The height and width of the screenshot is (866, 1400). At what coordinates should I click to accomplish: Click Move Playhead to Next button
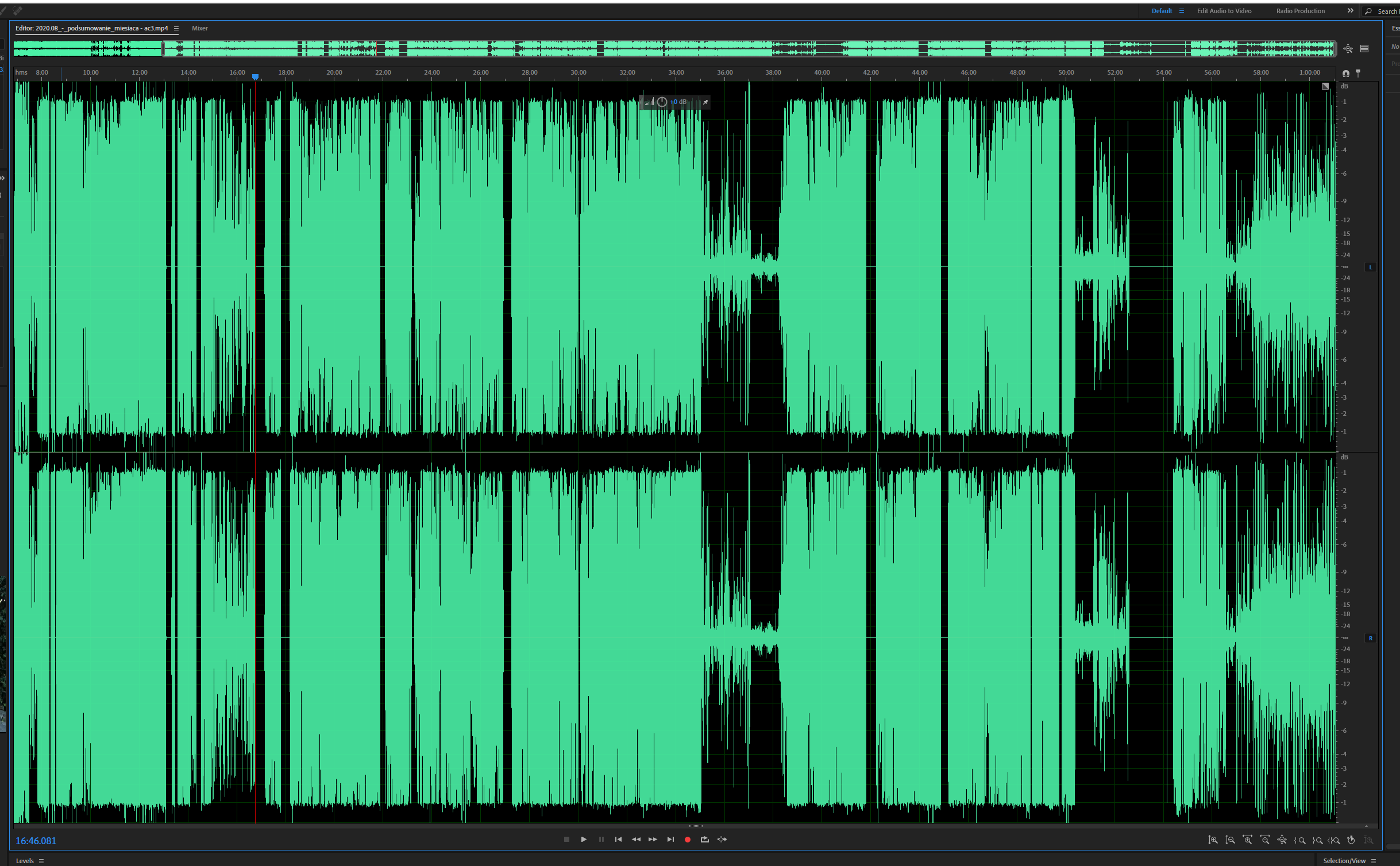[x=670, y=840]
